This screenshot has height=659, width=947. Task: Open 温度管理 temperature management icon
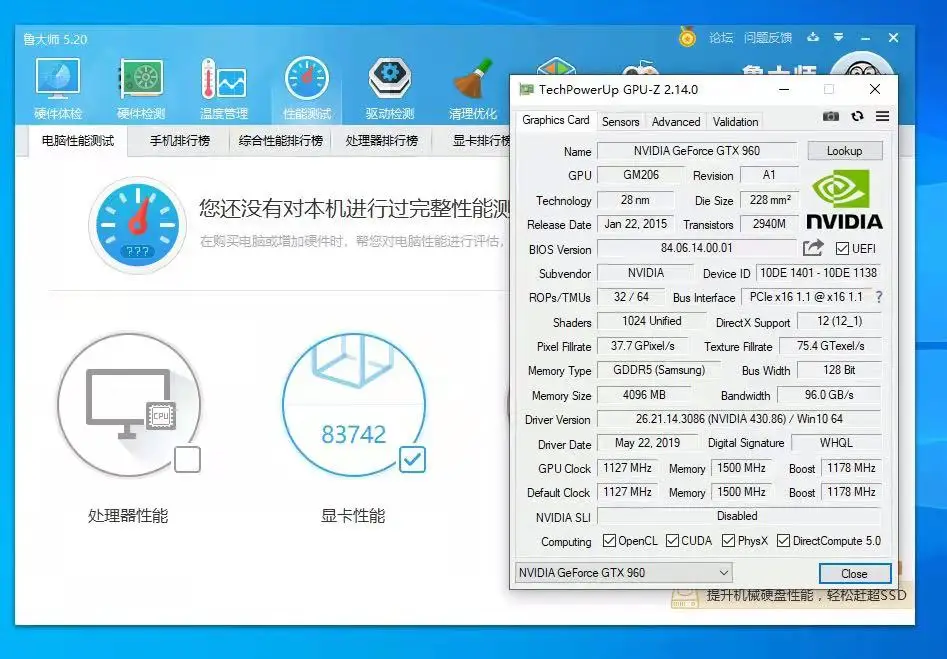point(223,89)
